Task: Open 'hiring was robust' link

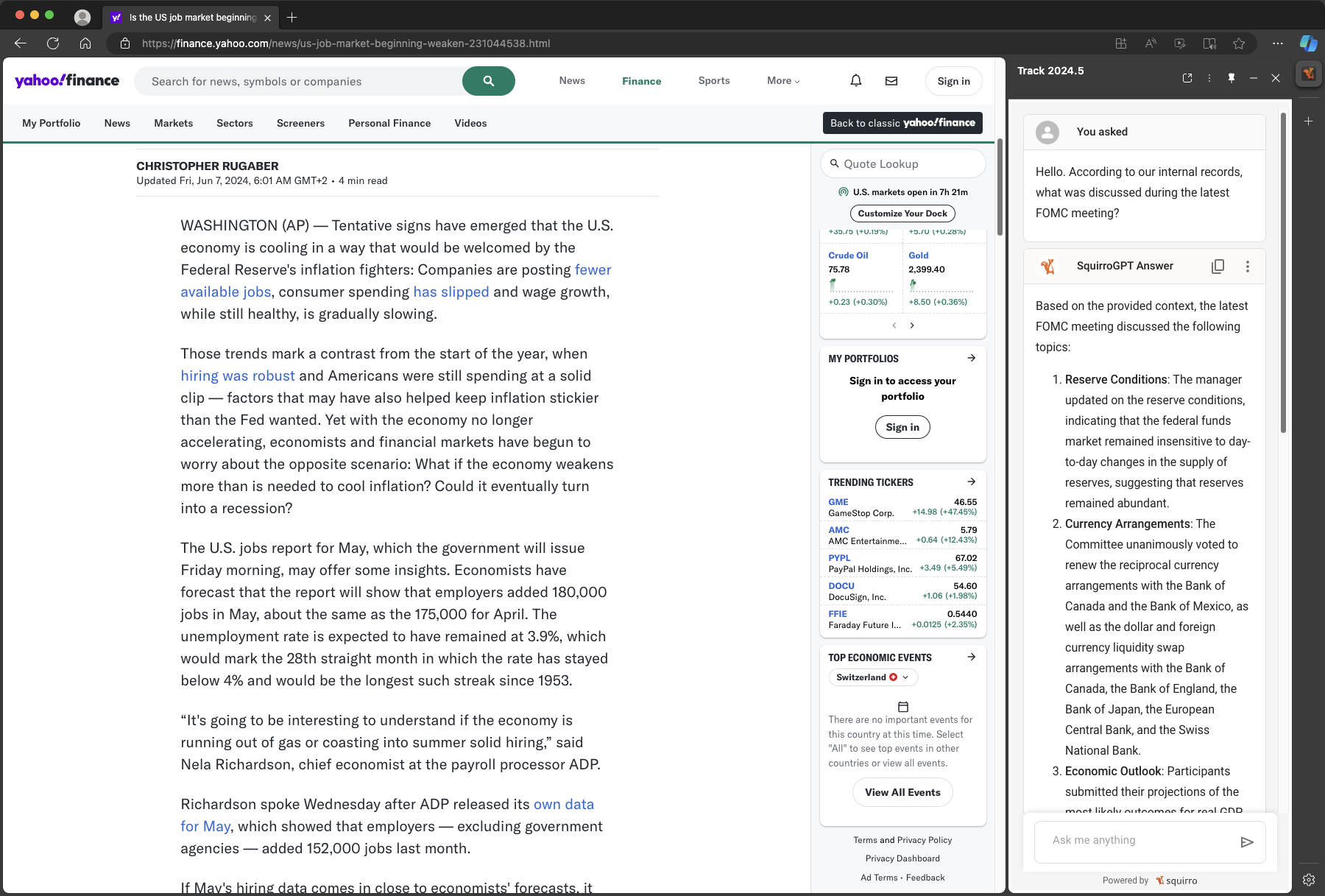Action: [238, 375]
